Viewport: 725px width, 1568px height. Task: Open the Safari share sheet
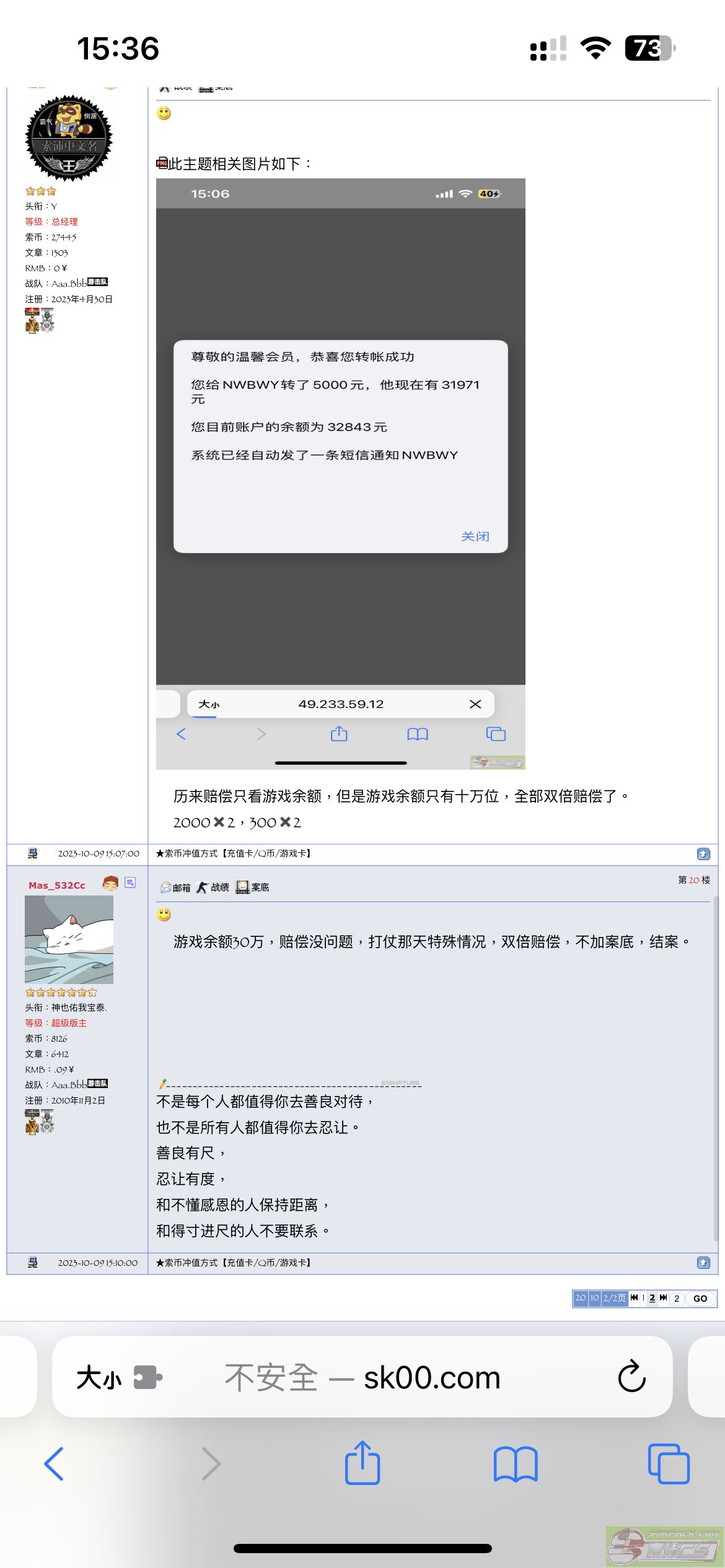[x=362, y=1463]
